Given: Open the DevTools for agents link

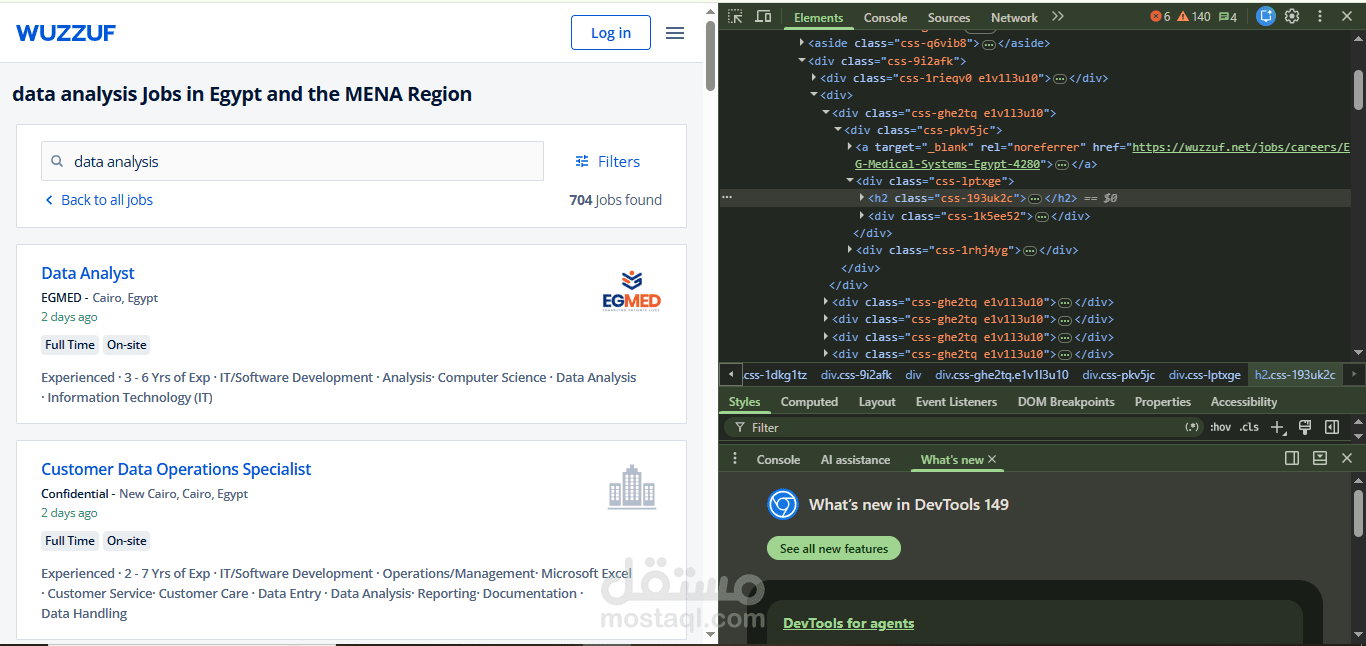Looking at the screenshot, I should coord(848,623).
